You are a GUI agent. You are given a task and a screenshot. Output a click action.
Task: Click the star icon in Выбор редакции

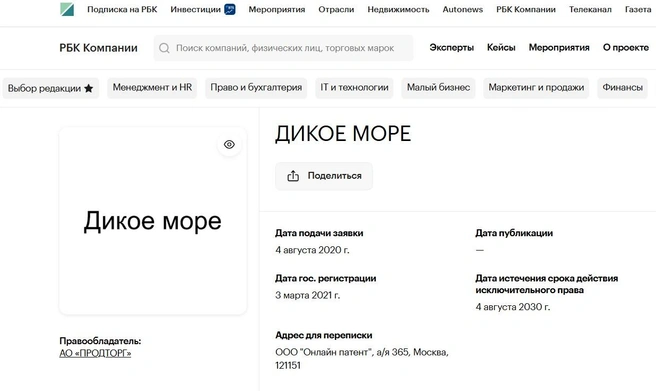click(88, 88)
